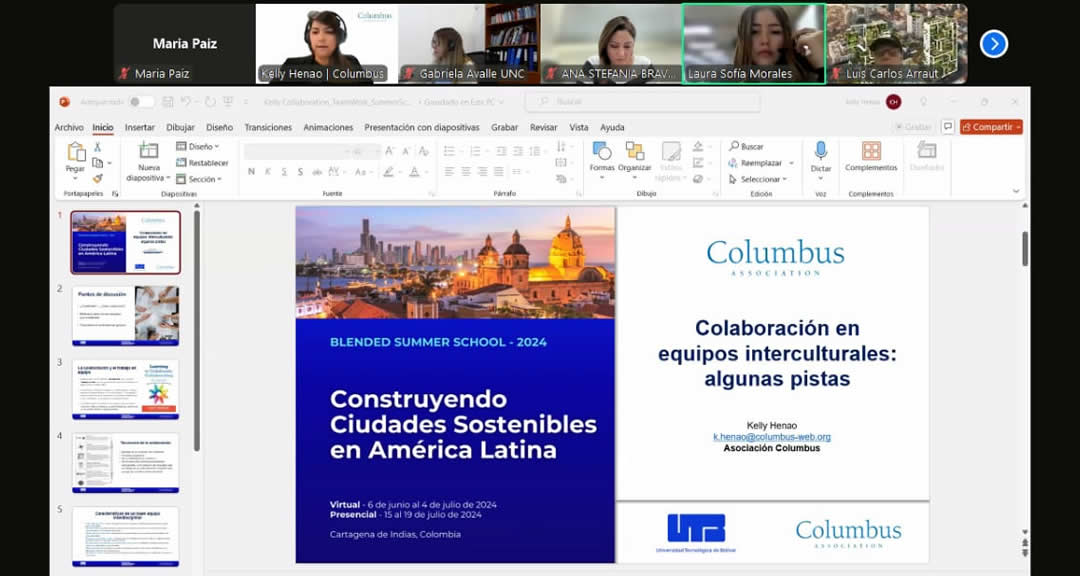This screenshot has width=1080, height=576.
Task: Click Laura Sofía Morales video tile
Action: click(754, 44)
